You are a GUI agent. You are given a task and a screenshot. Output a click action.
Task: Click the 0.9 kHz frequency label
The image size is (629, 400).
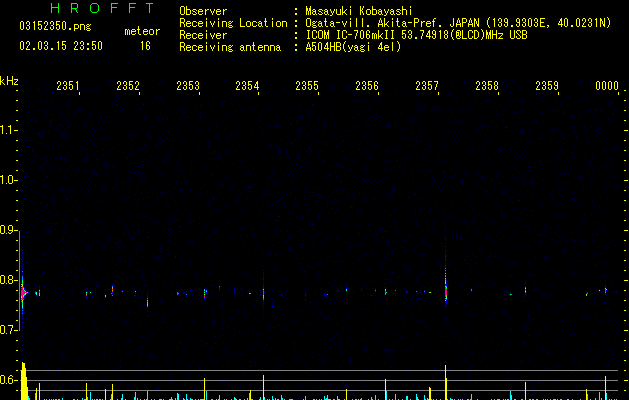[x=8, y=230]
